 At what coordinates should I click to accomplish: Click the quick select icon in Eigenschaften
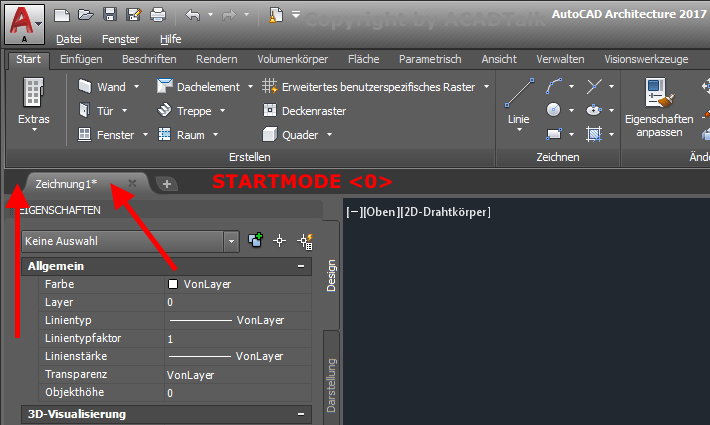pyautogui.click(x=305, y=241)
